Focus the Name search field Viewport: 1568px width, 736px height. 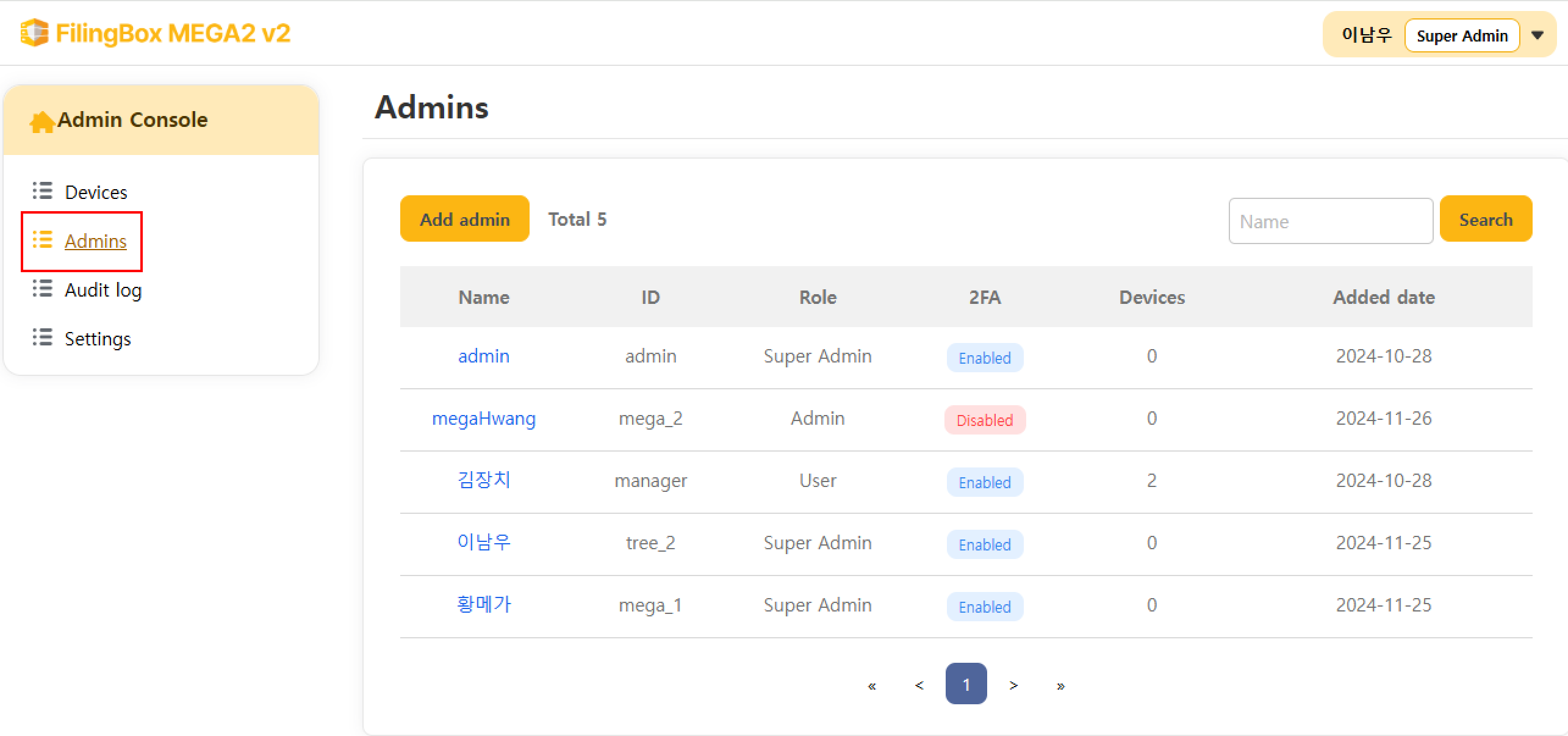[x=1330, y=221]
